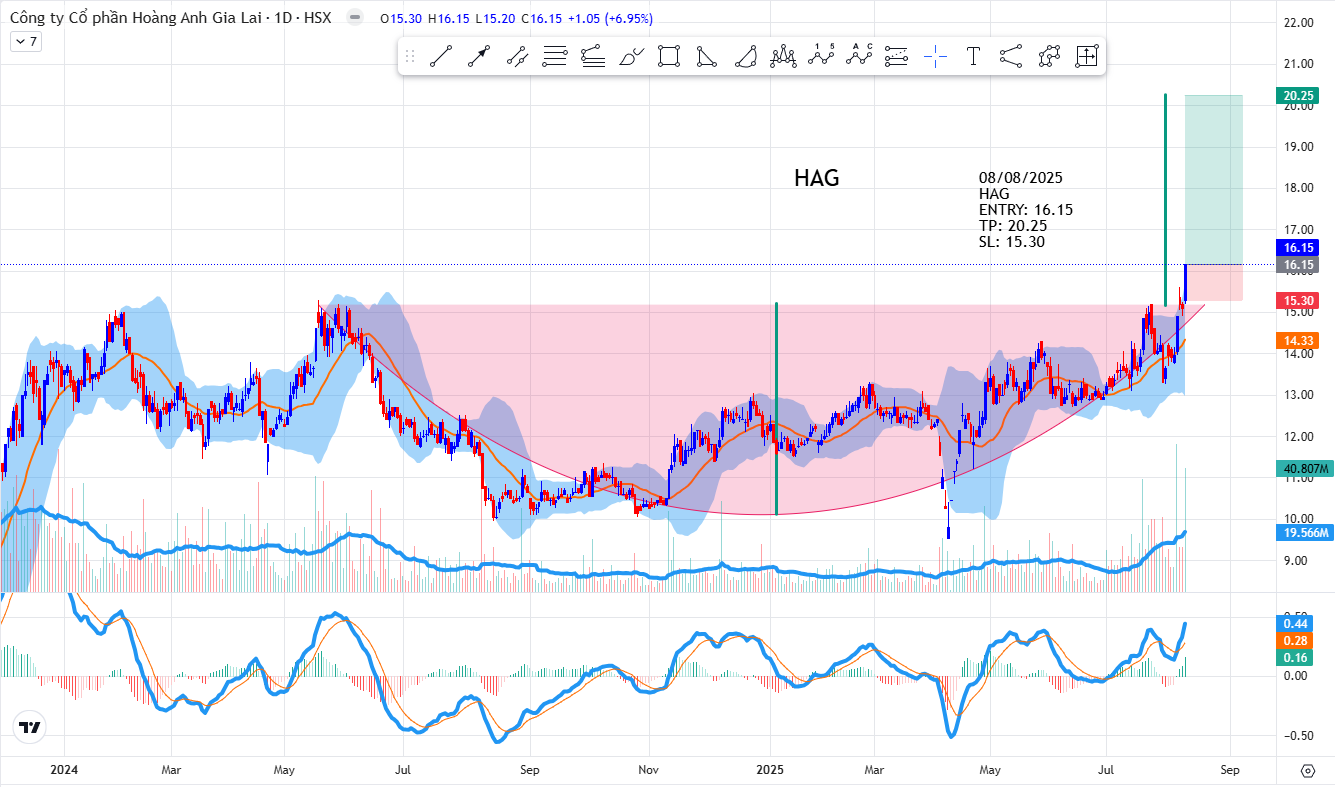Image resolution: width=1335 pixels, height=787 pixels.
Task: Click the red 15.30 stop-loss price label
Action: click(1299, 300)
